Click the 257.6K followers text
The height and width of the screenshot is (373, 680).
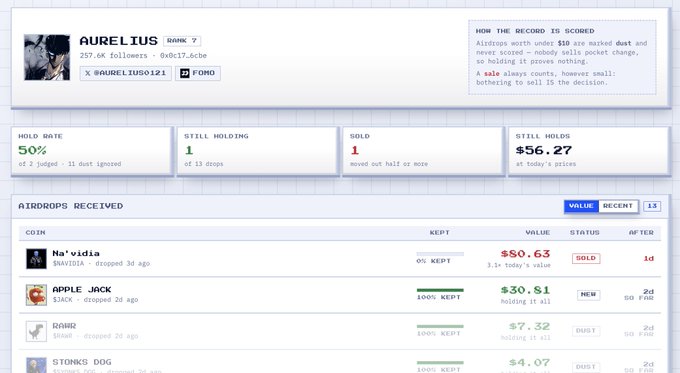click(114, 56)
